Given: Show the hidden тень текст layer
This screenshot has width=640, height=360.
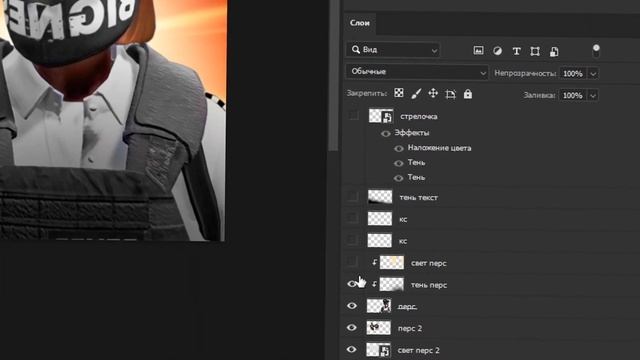Looking at the screenshot, I should [353, 197].
